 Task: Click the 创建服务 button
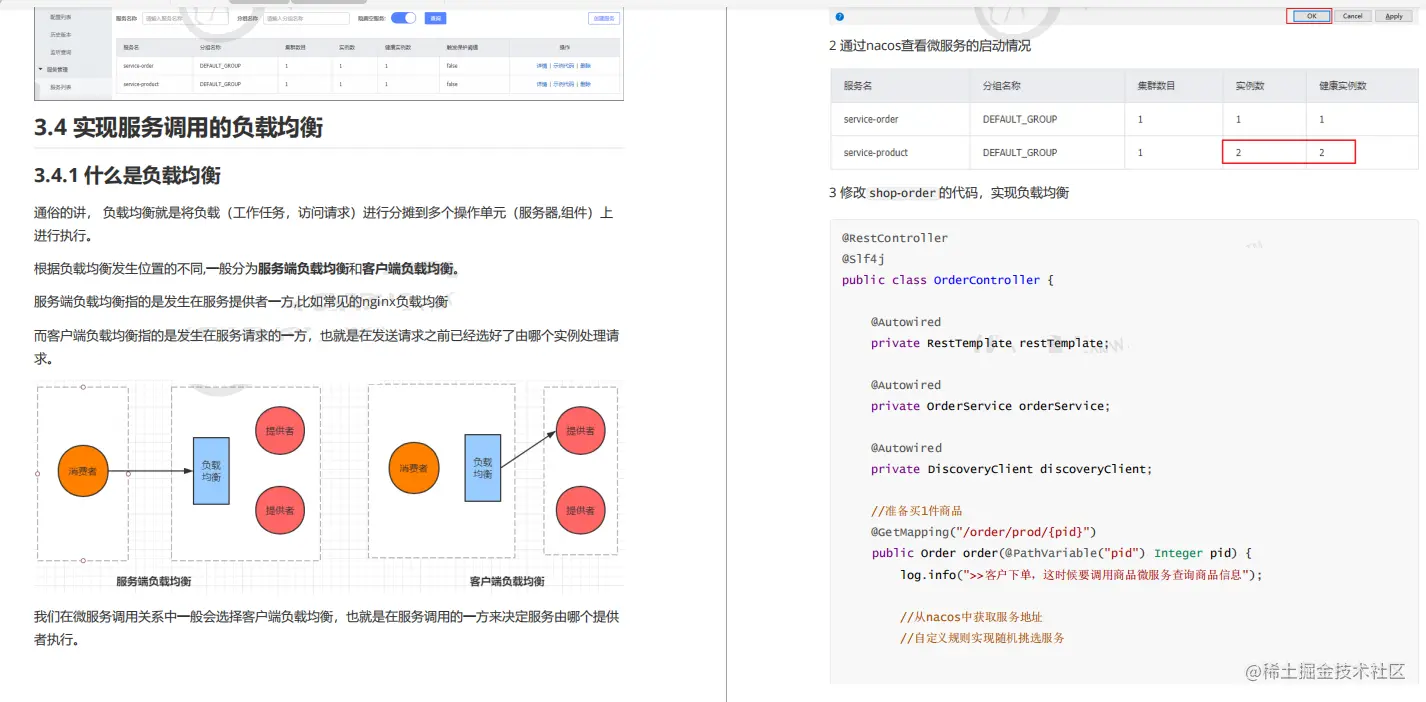pyautogui.click(x=603, y=18)
